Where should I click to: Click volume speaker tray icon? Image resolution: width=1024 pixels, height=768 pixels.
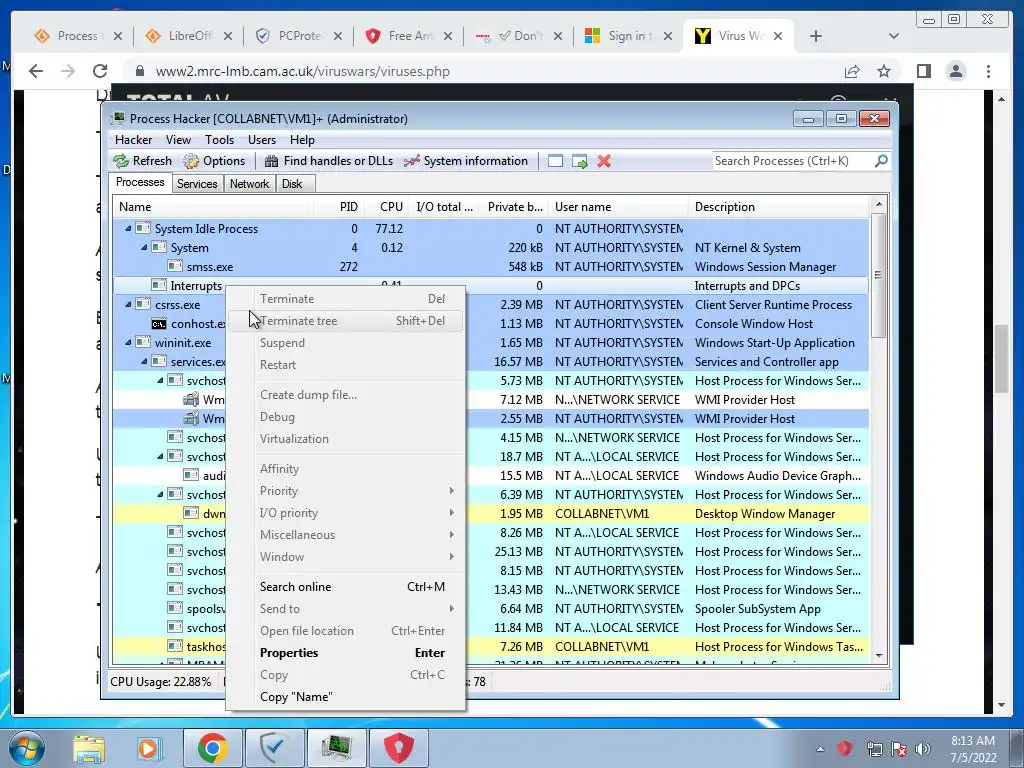point(923,749)
